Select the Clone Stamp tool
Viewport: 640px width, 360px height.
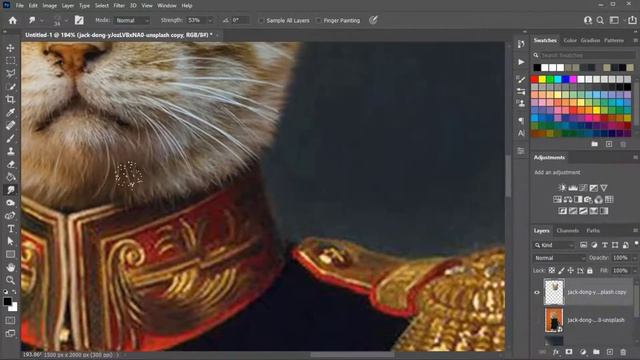(x=10, y=151)
